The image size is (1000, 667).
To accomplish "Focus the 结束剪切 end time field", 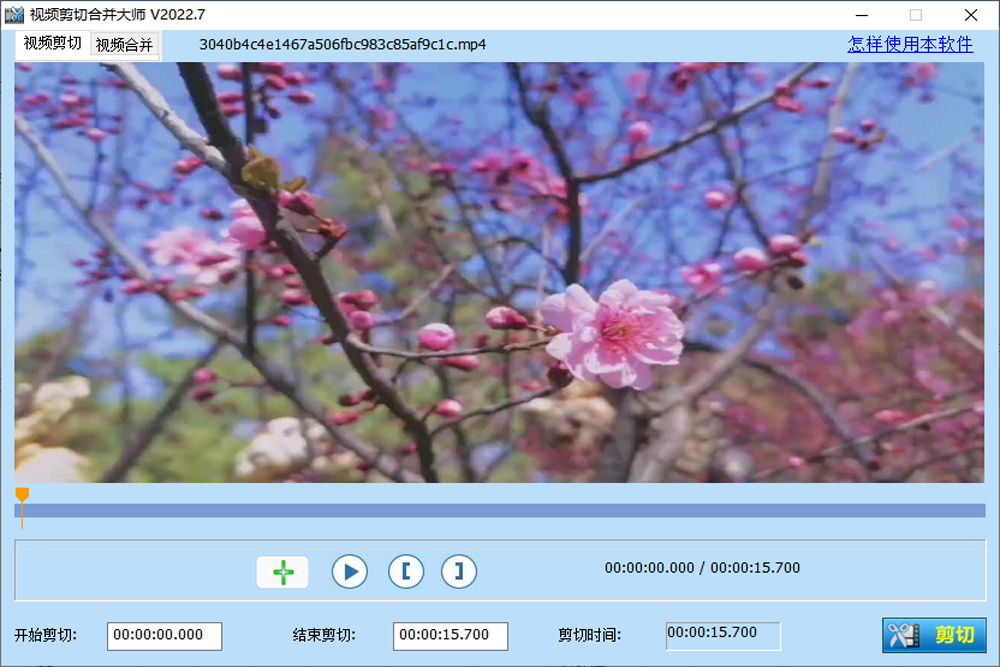I will 450,636.
